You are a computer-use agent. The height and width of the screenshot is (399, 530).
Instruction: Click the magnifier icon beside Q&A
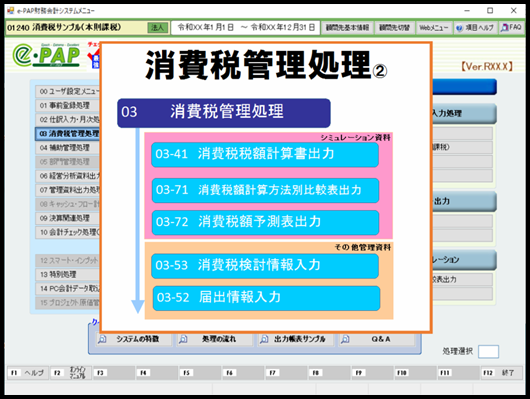point(345,339)
